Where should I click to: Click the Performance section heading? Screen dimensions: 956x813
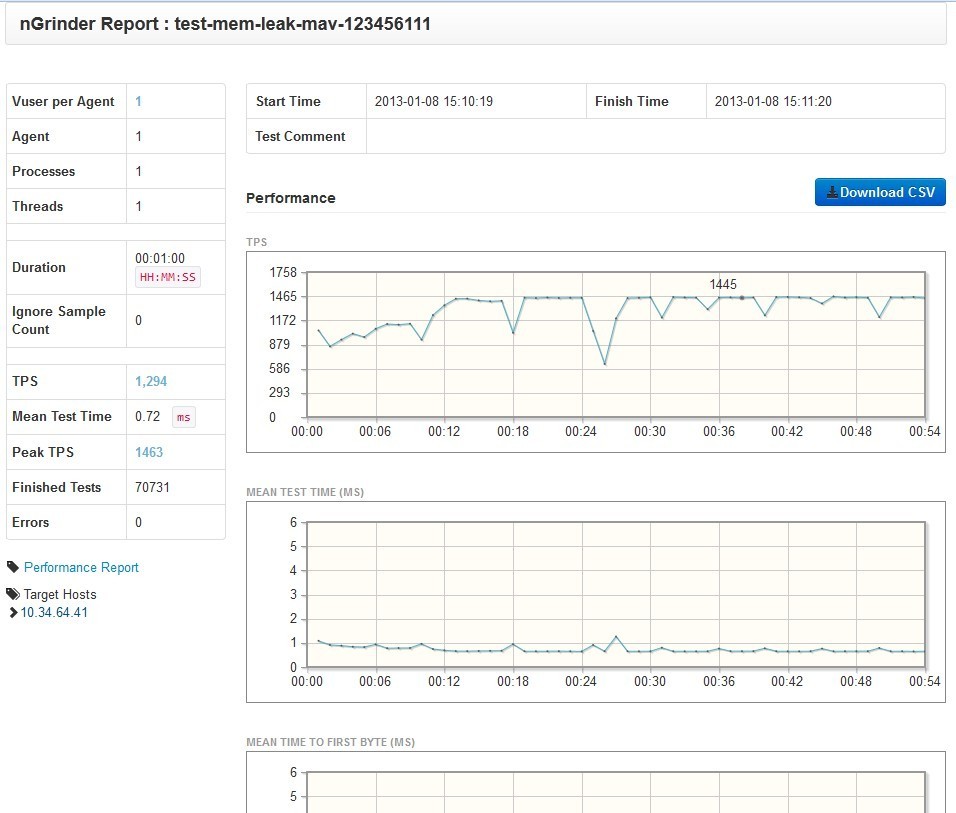(x=291, y=198)
